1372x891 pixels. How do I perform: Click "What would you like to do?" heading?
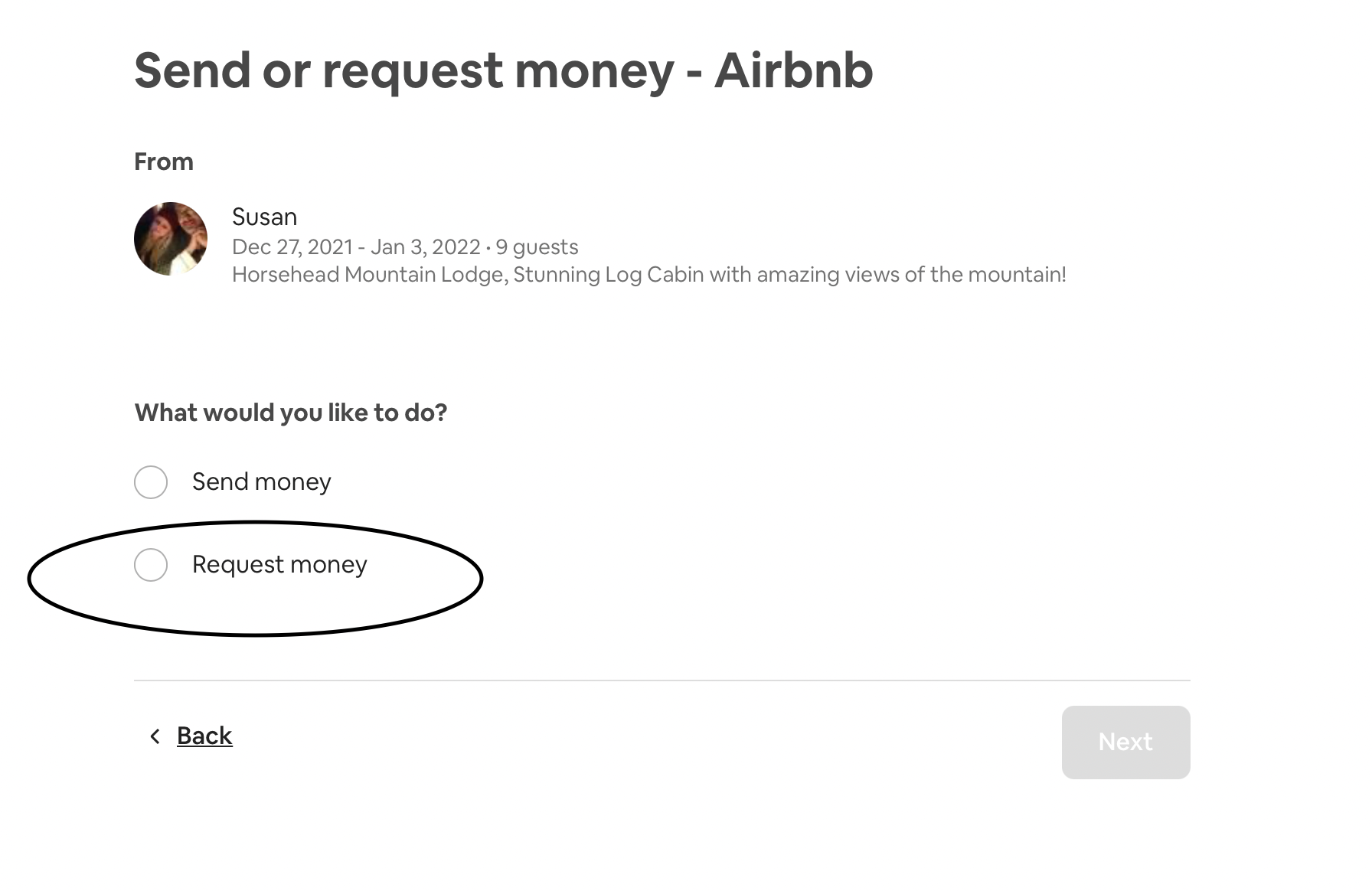(x=291, y=413)
